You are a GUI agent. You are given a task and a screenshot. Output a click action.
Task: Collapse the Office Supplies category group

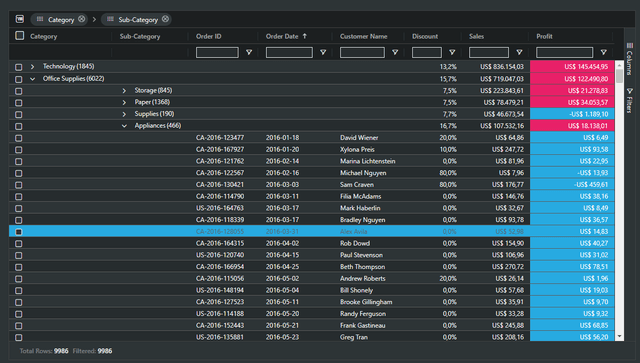[32, 79]
